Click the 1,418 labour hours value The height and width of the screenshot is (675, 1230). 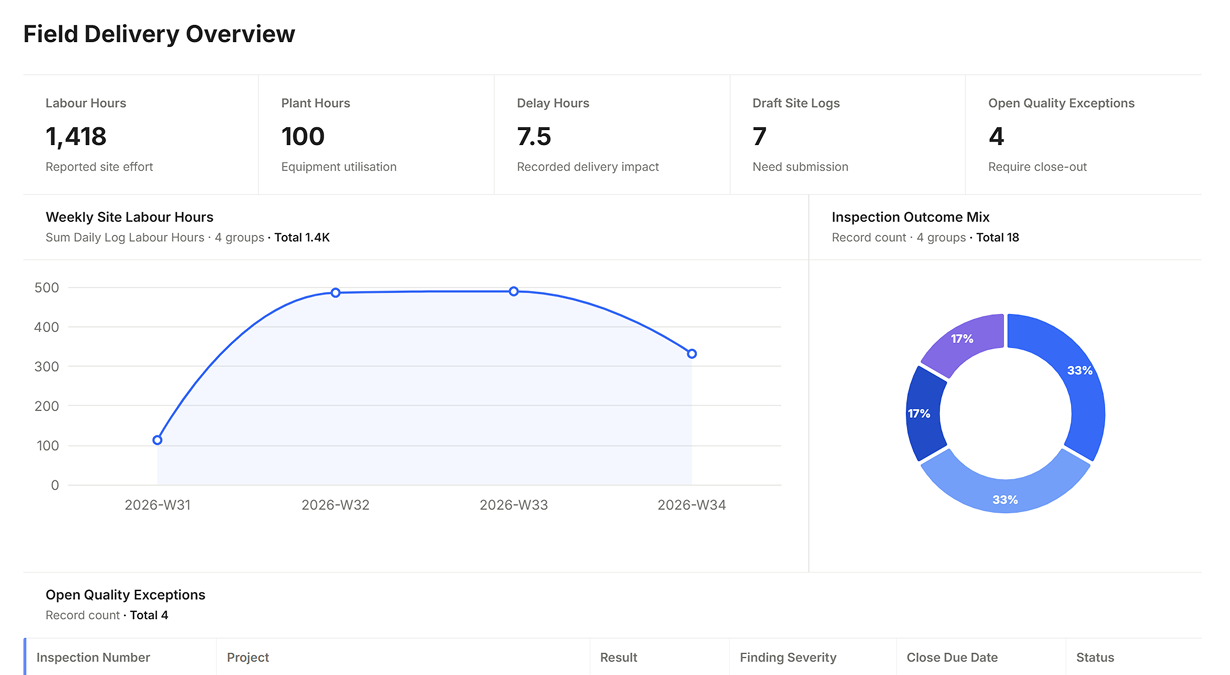tap(76, 136)
